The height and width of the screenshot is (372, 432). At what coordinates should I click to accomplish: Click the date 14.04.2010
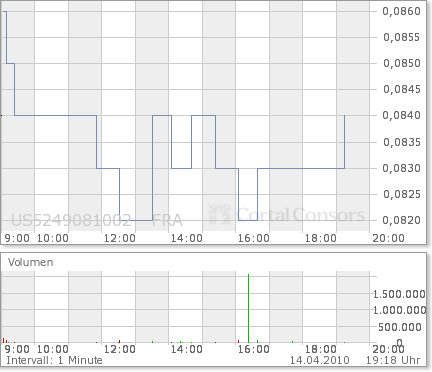pyautogui.click(x=319, y=360)
